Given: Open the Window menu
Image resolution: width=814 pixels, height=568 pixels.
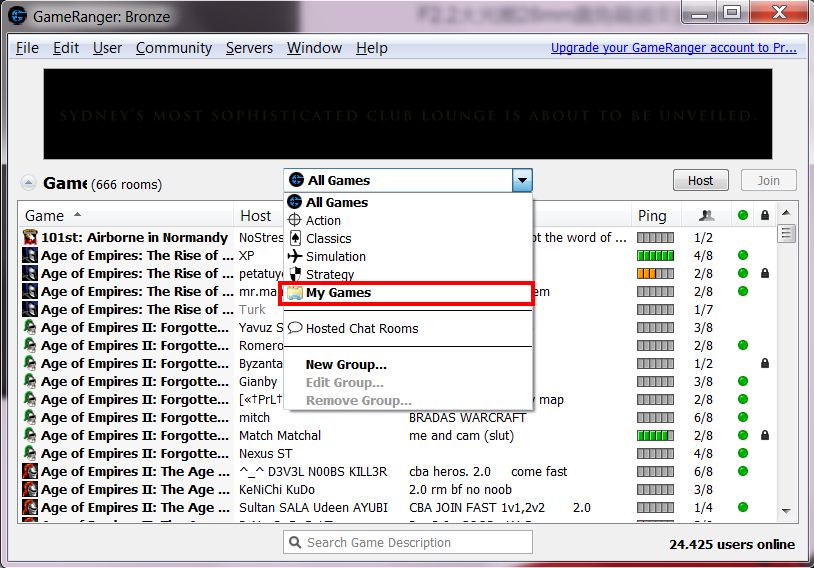Looking at the screenshot, I should click(315, 48).
